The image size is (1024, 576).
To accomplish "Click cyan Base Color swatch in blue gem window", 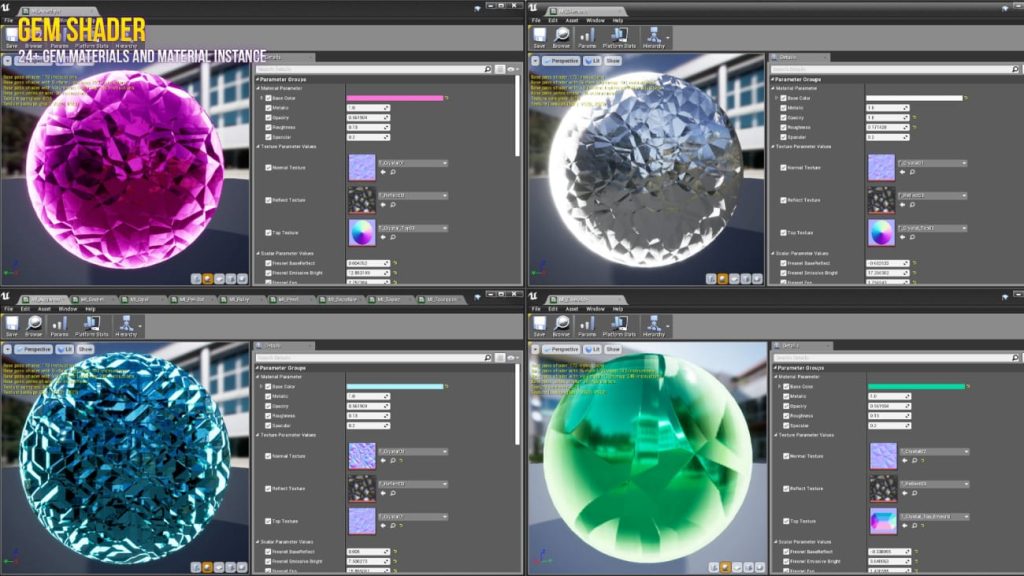I will tap(394, 387).
